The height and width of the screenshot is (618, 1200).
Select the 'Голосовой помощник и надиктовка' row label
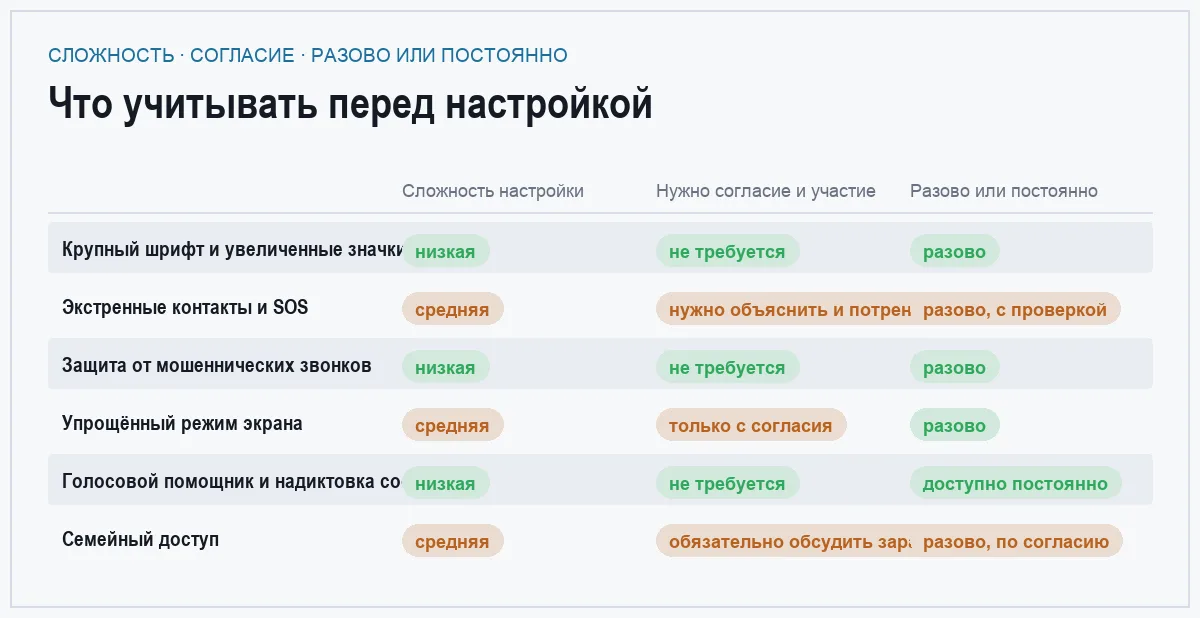tap(232, 481)
